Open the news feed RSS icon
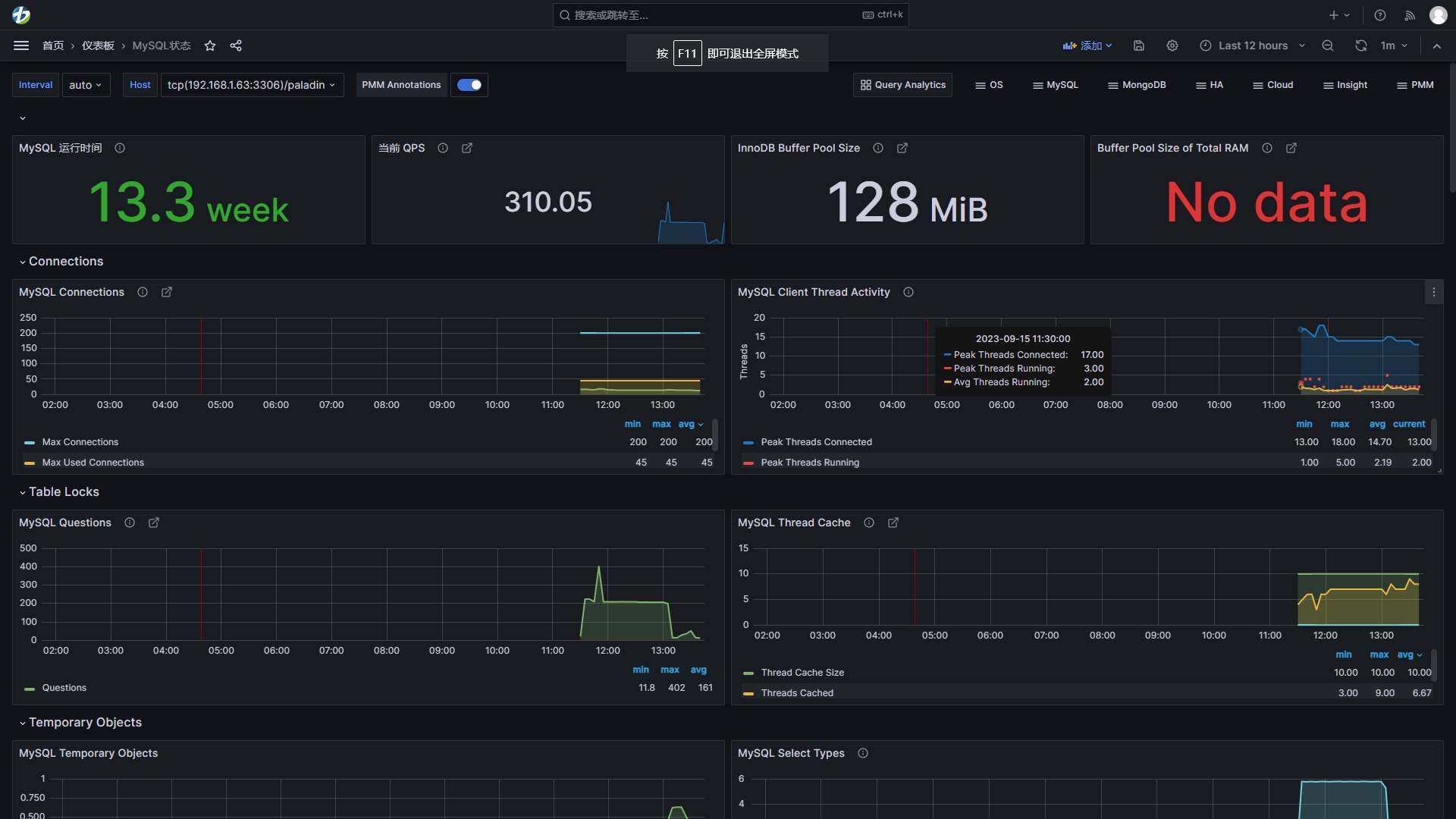This screenshot has height=819, width=1456. point(1410,15)
